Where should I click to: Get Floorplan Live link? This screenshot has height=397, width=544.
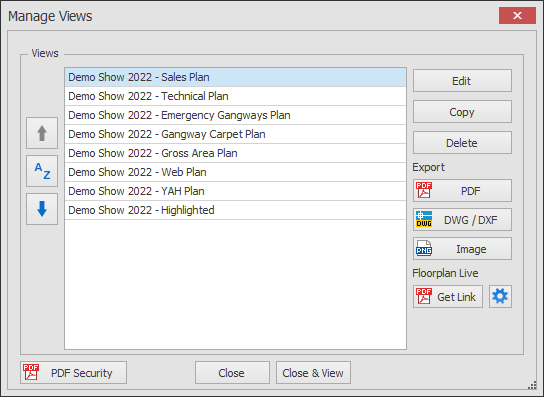click(x=448, y=297)
